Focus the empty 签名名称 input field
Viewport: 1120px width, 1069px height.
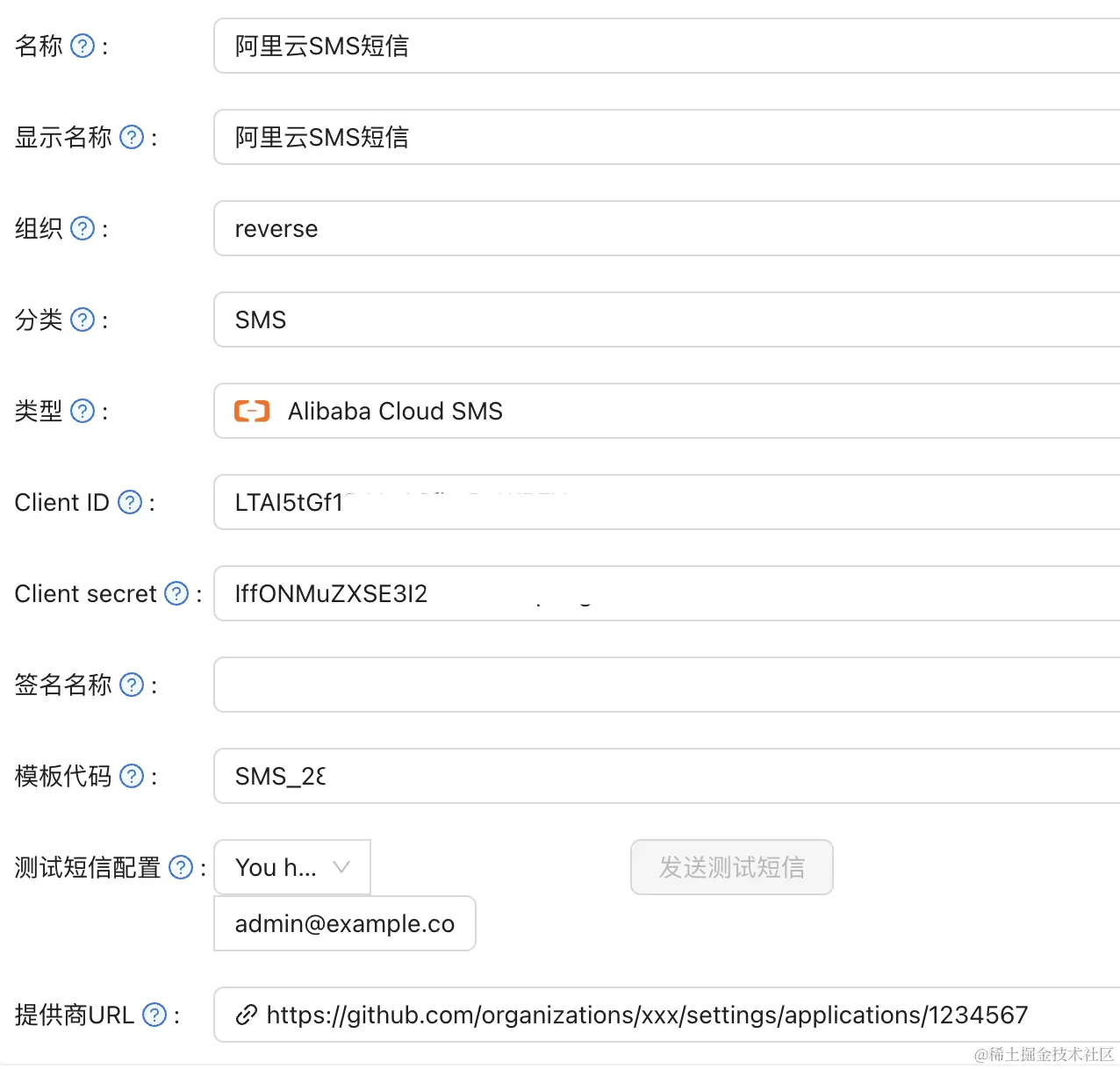667,685
